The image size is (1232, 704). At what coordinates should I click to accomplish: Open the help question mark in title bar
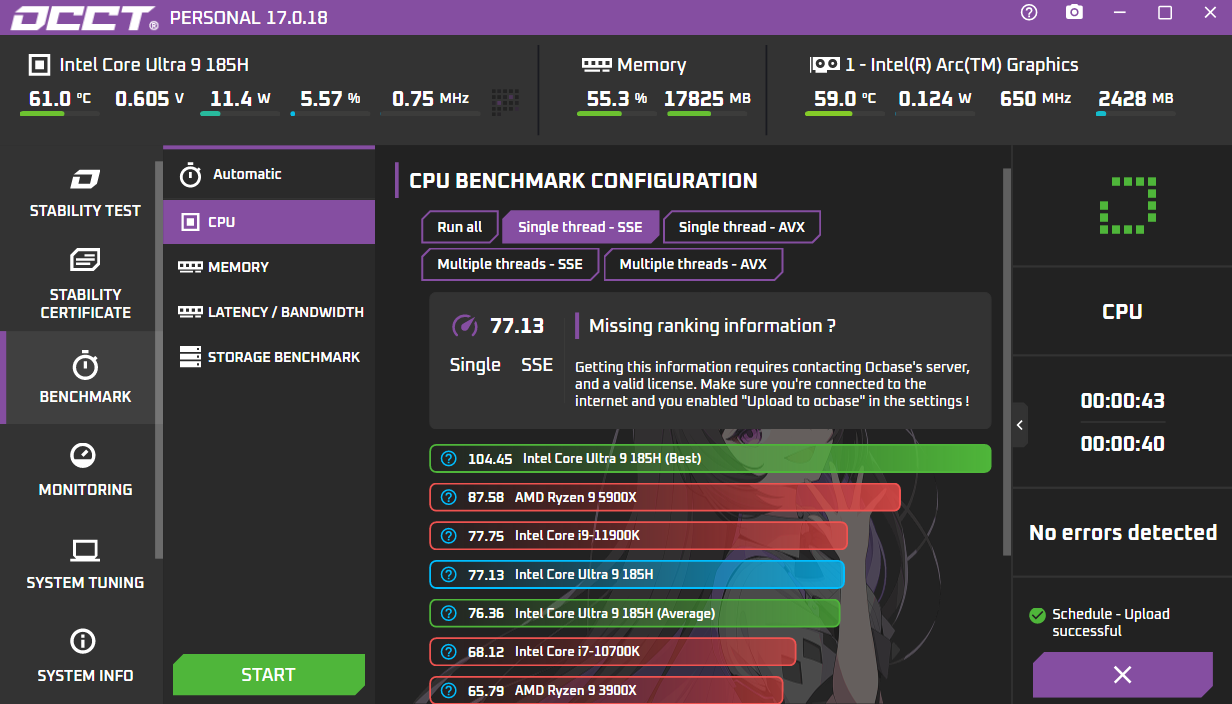tap(1029, 13)
